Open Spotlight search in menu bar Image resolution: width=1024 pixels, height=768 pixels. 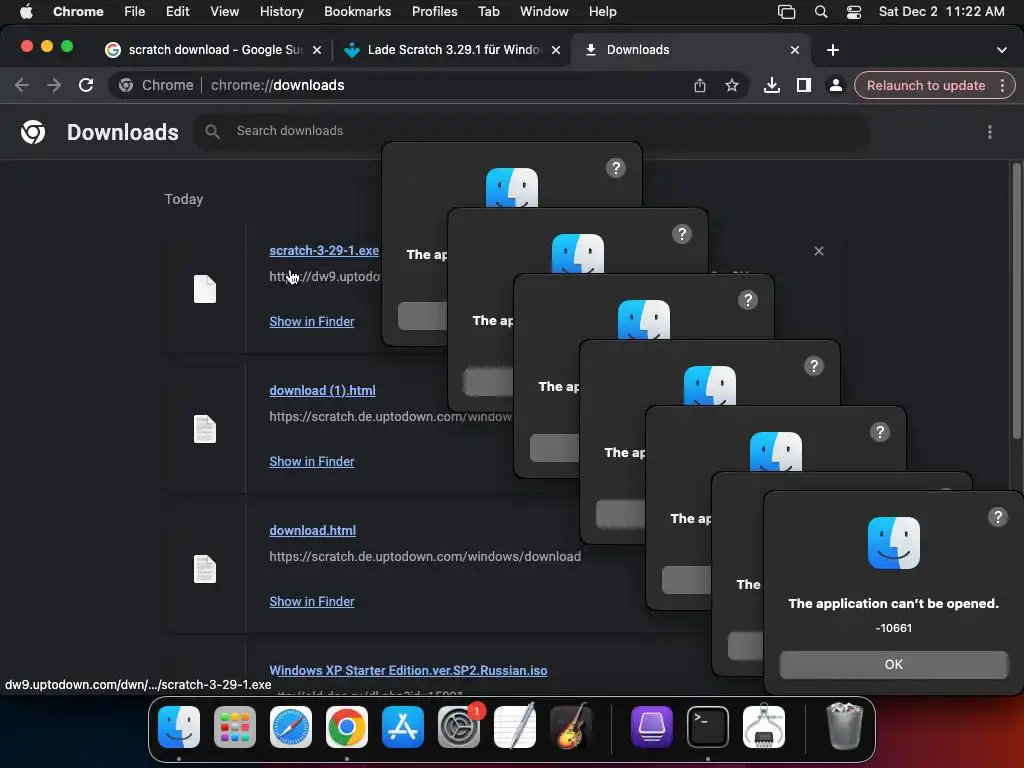821,12
